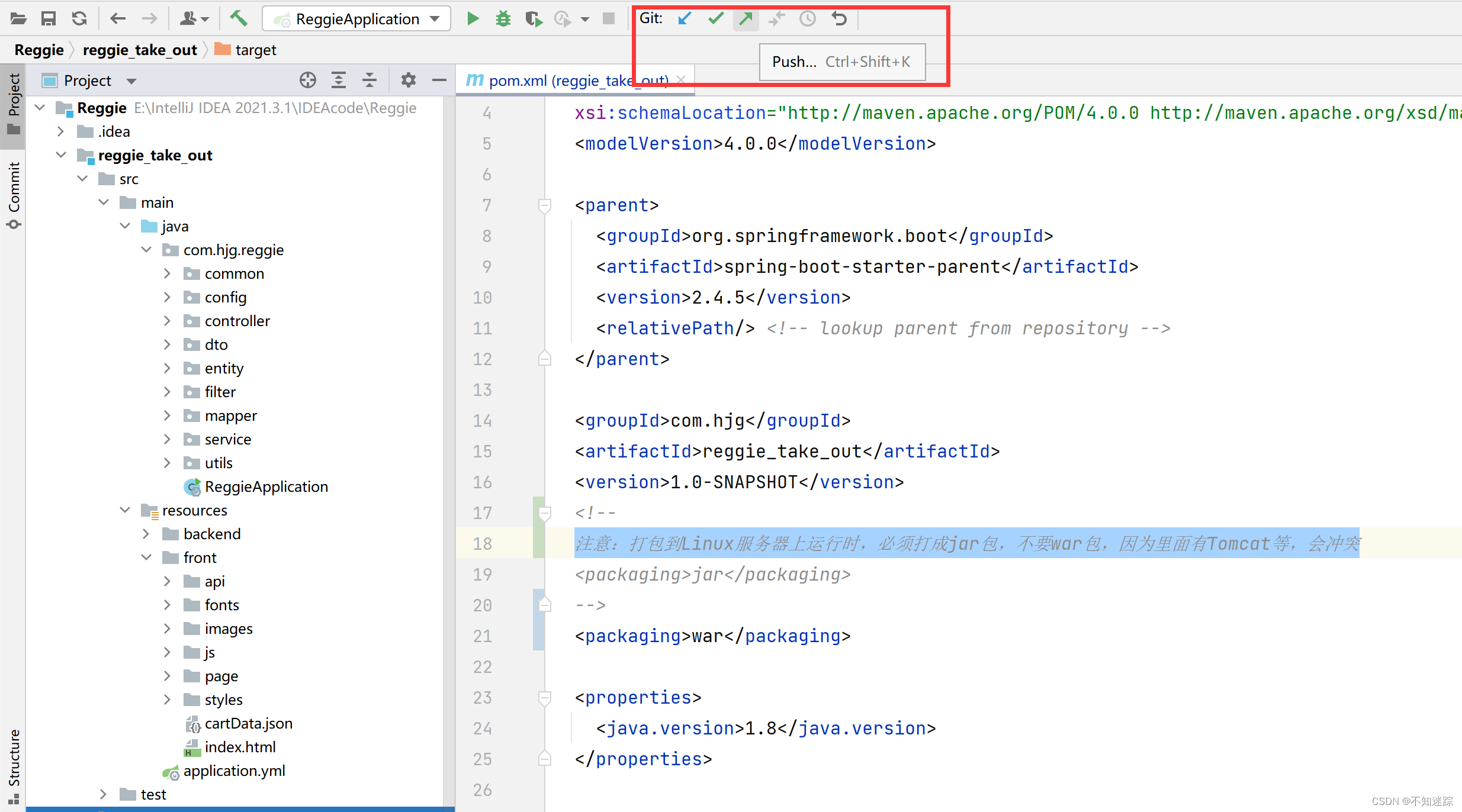Screen dimensions: 1462x812
Task: Collapse the src folder
Action: (82, 179)
